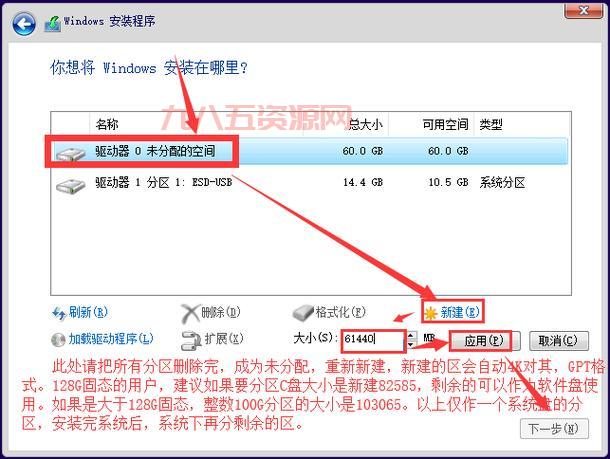
Task: Go back with the blue arrow button
Action: pyautogui.click(x=24, y=24)
